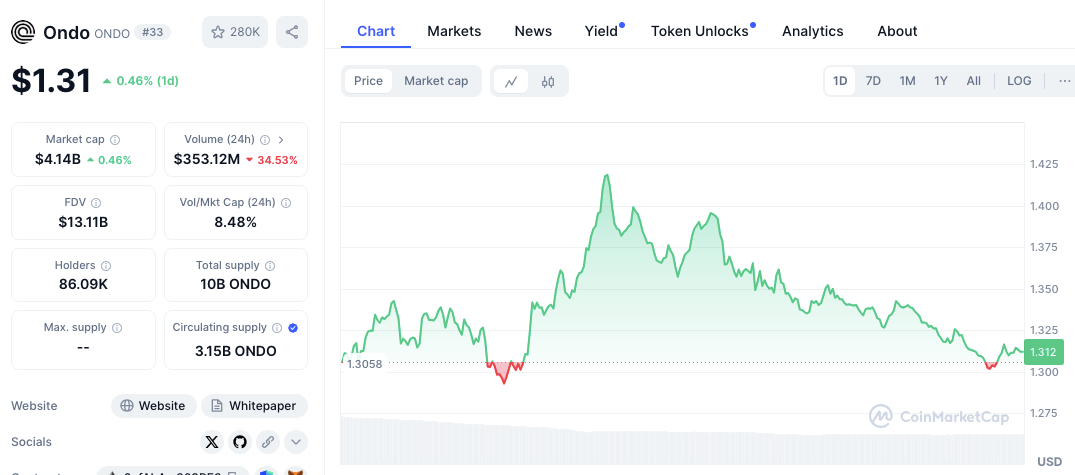The image size is (1075, 475).
Task: Click the $4.14B market cap value
Action: [58, 160]
